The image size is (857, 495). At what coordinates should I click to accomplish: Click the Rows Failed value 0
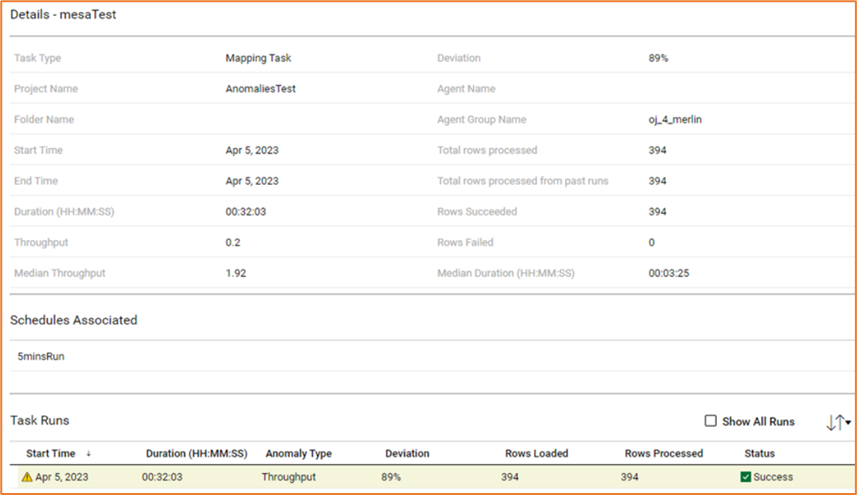coord(651,242)
